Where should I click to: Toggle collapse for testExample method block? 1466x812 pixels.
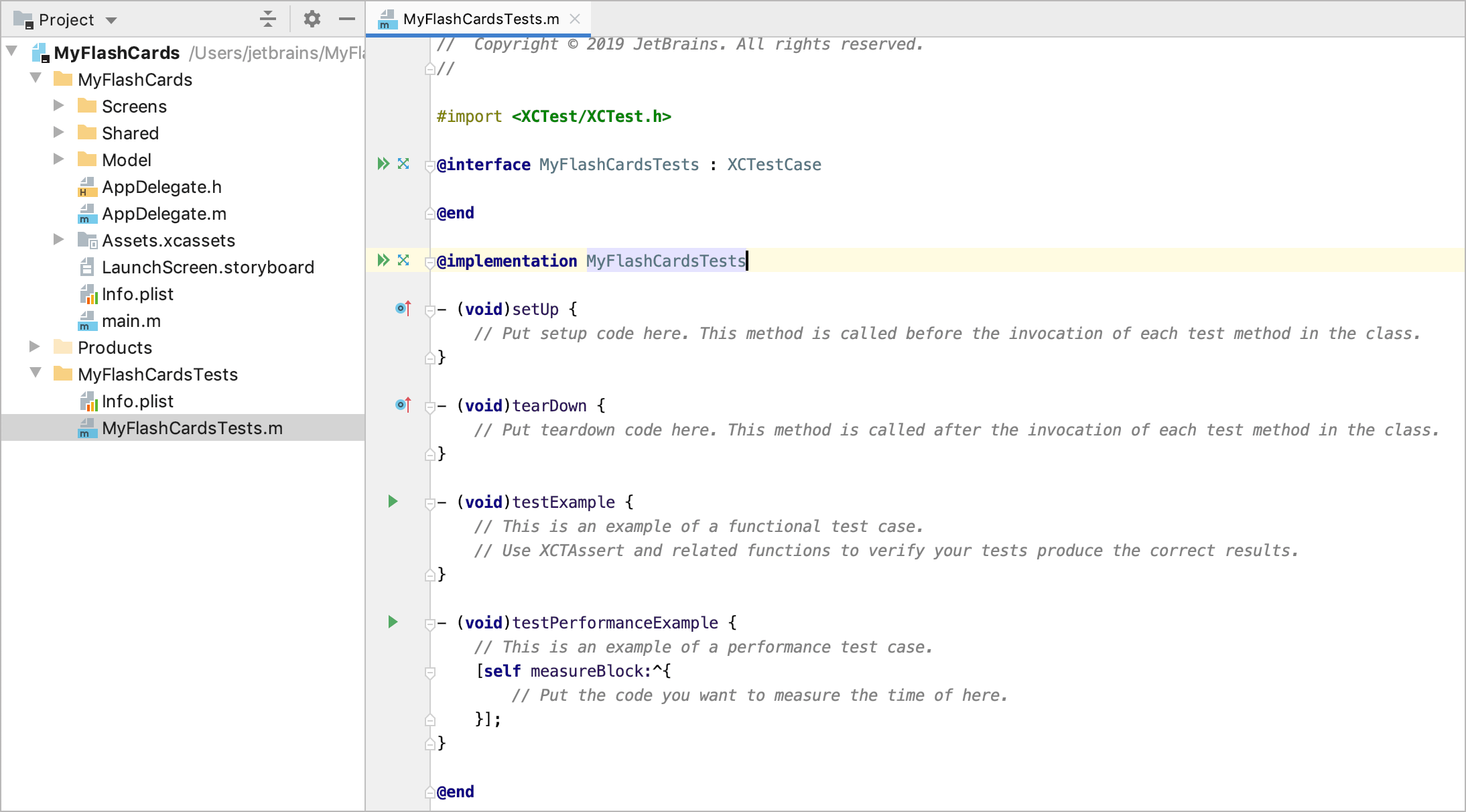pos(429,502)
